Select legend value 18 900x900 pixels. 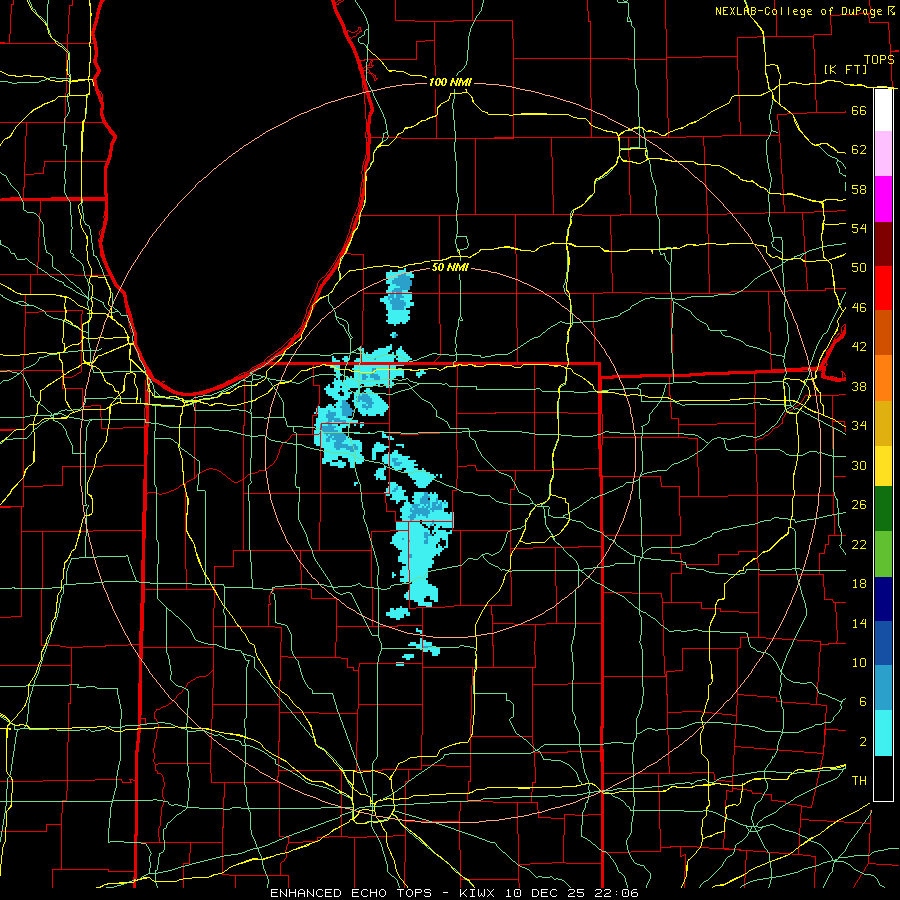tap(859, 584)
